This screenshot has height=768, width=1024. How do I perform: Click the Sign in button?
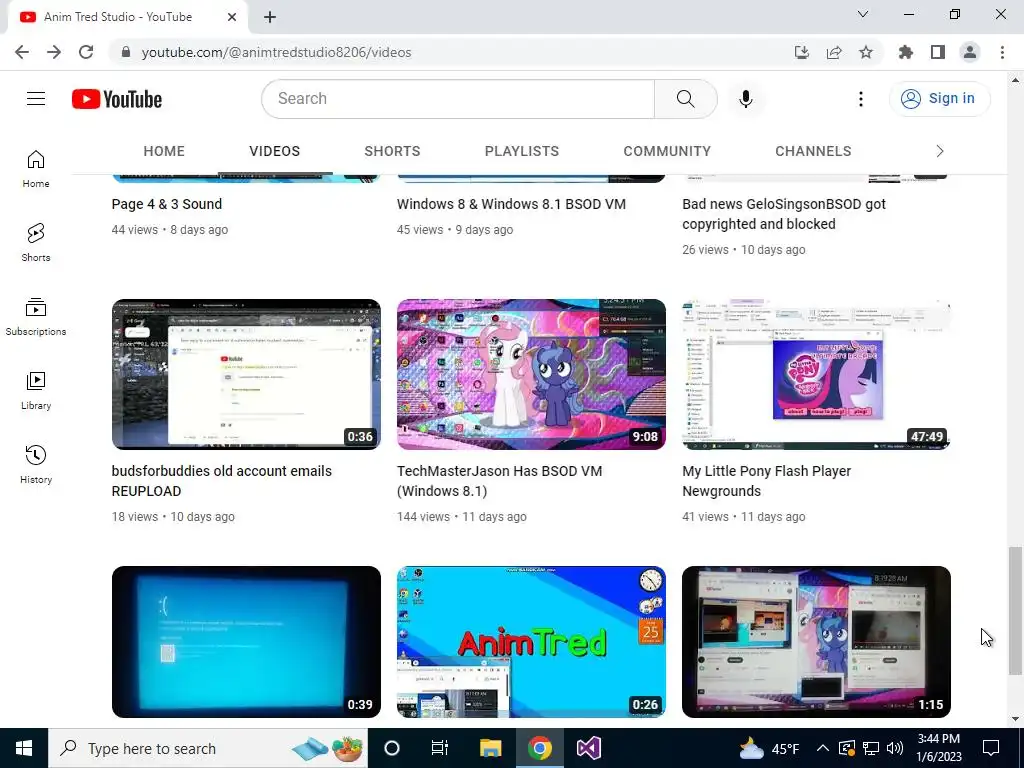pos(939,99)
